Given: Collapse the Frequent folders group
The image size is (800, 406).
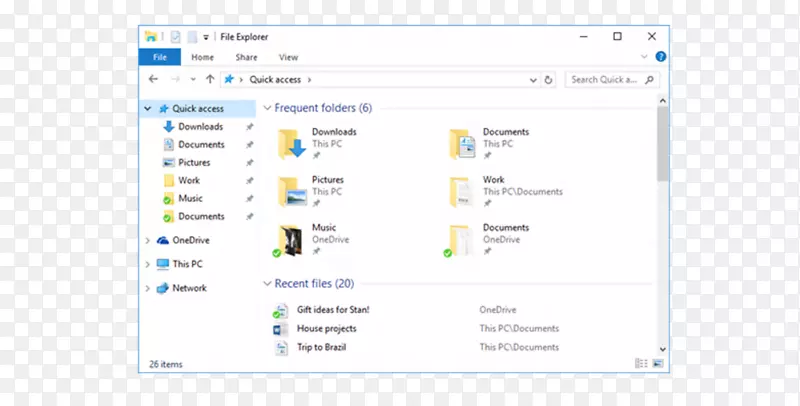Looking at the screenshot, I should tap(267, 108).
